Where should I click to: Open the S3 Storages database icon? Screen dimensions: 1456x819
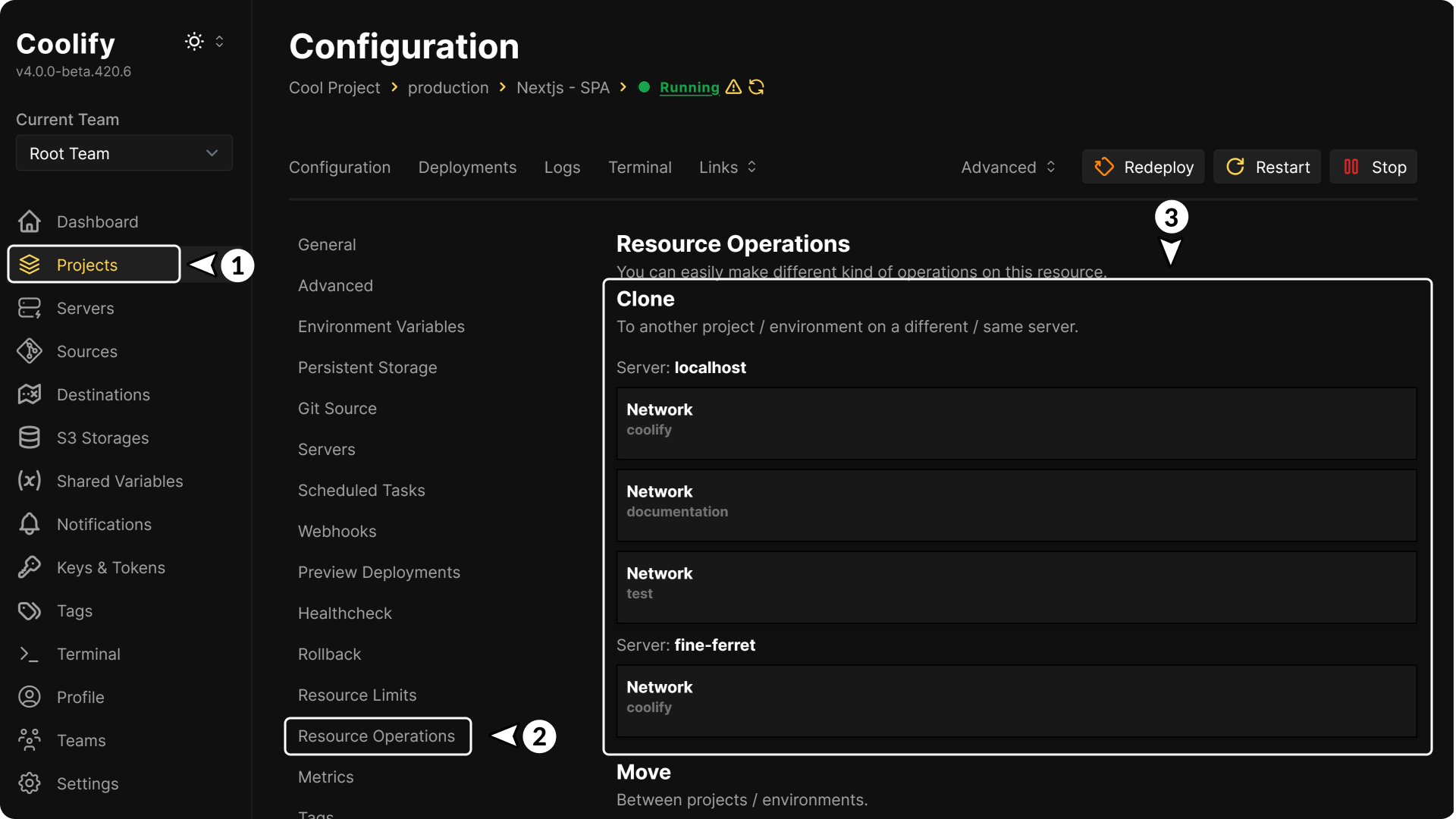click(x=29, y=438)
